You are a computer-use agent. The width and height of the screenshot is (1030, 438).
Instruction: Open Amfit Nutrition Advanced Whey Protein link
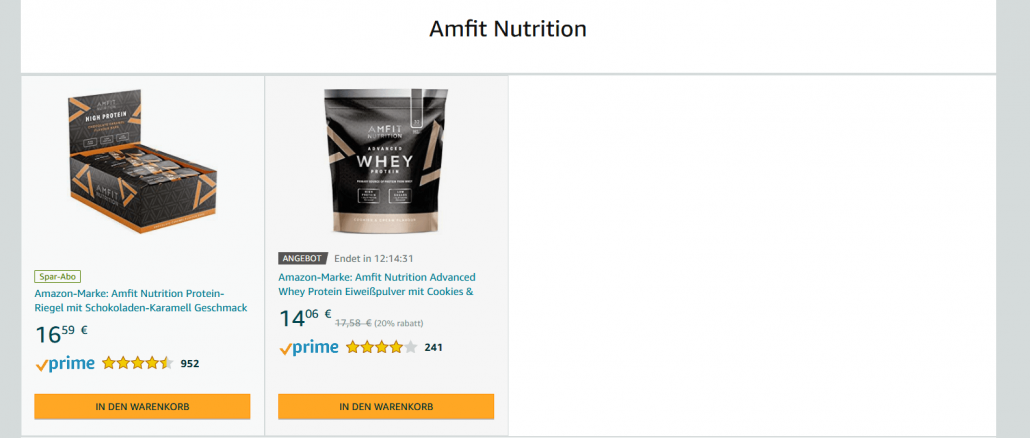click(377, 284)
